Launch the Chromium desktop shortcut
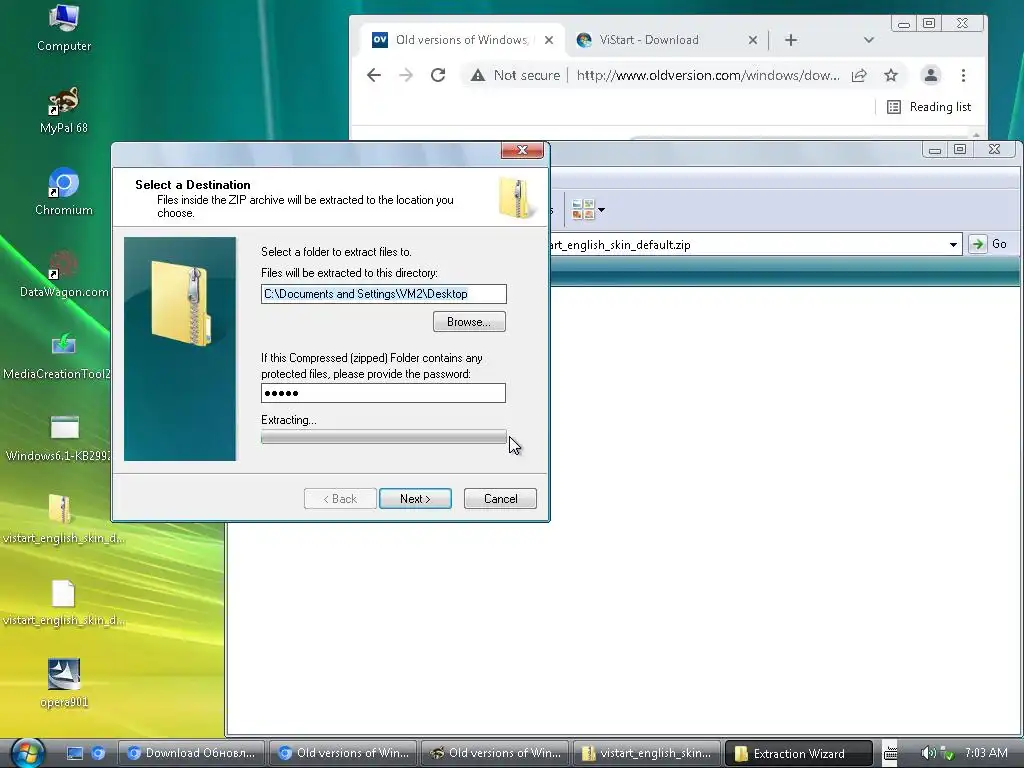The width and height of the screenshot is (1024, 768). click(63, 191)
